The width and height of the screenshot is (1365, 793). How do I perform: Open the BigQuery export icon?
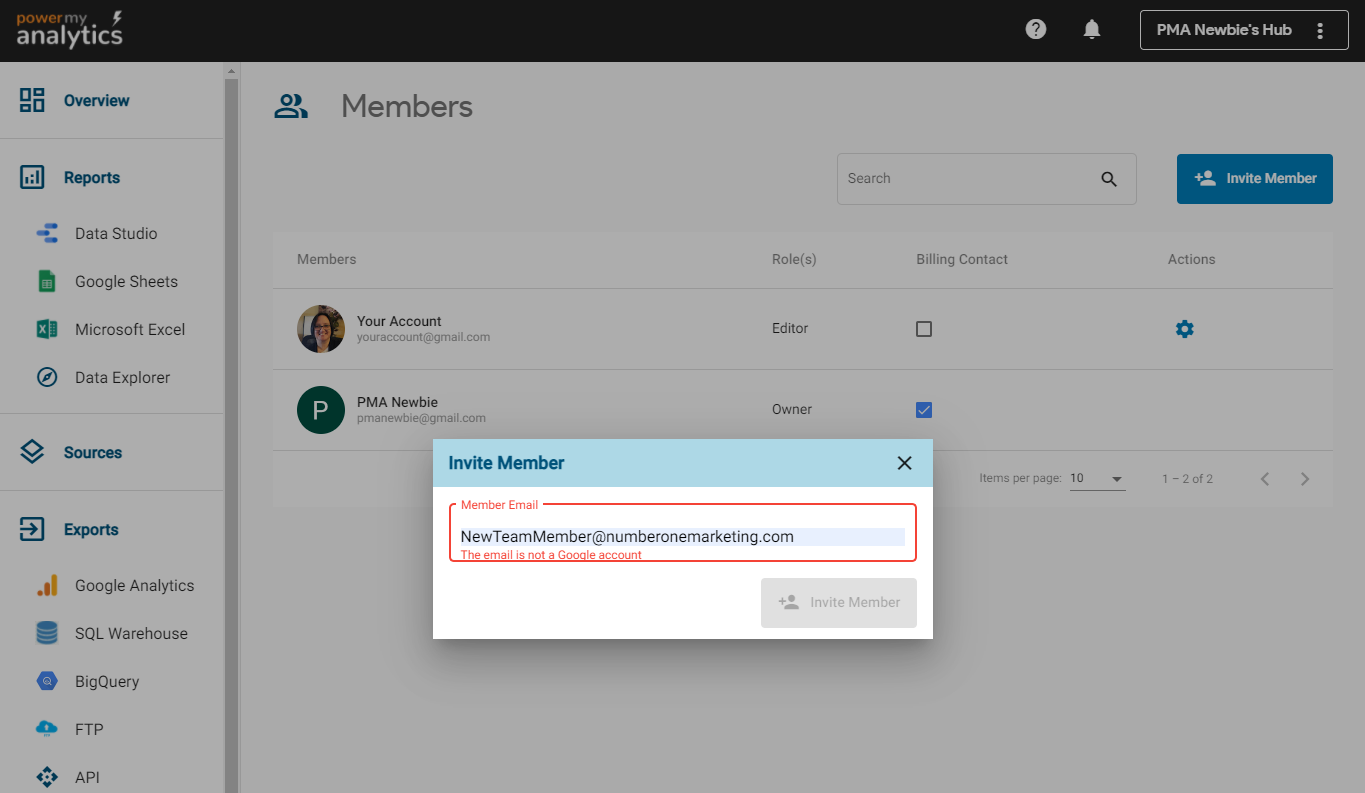[x=47, y=682]
